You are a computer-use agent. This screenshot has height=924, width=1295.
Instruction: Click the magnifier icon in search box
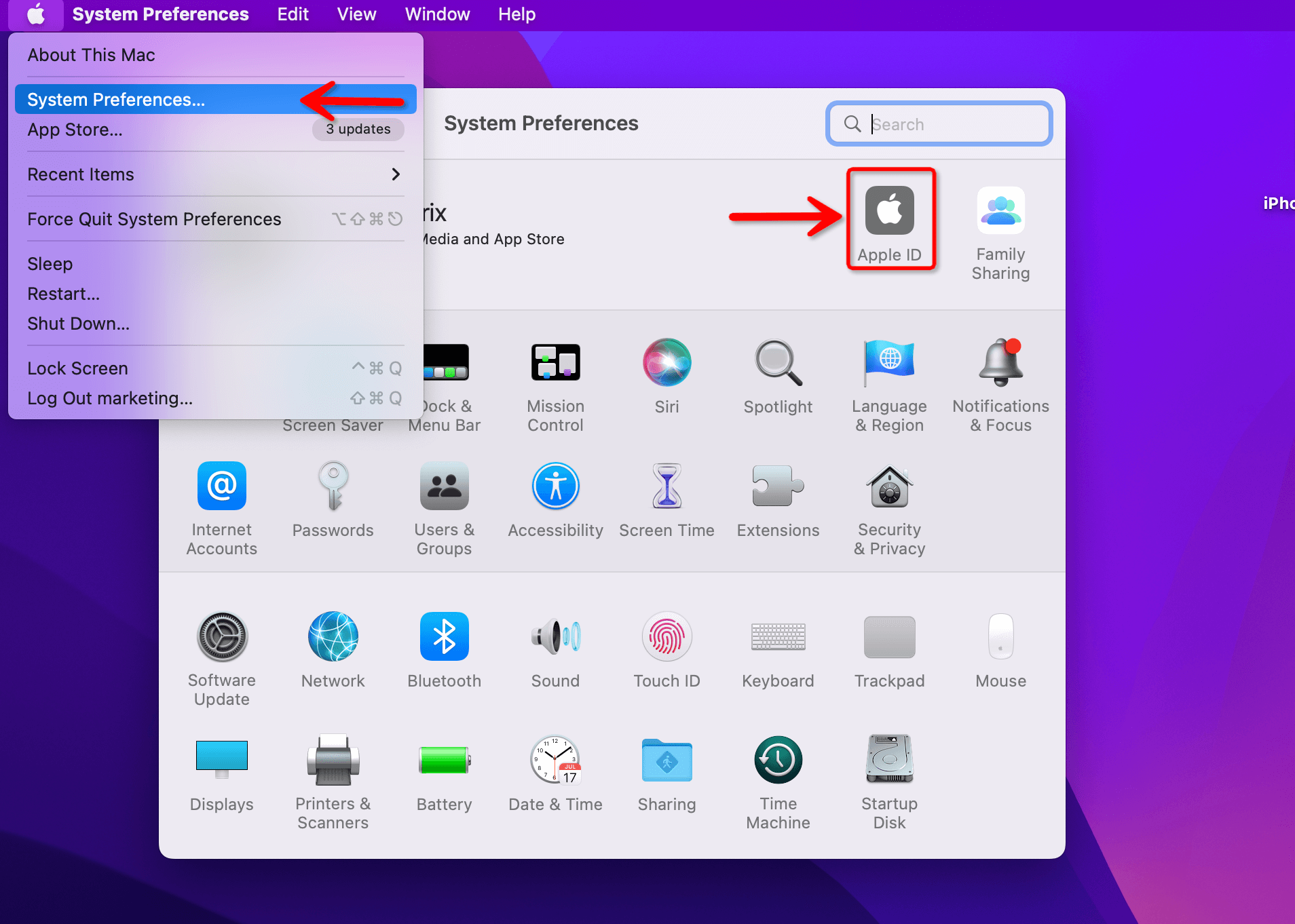[852, 123]
